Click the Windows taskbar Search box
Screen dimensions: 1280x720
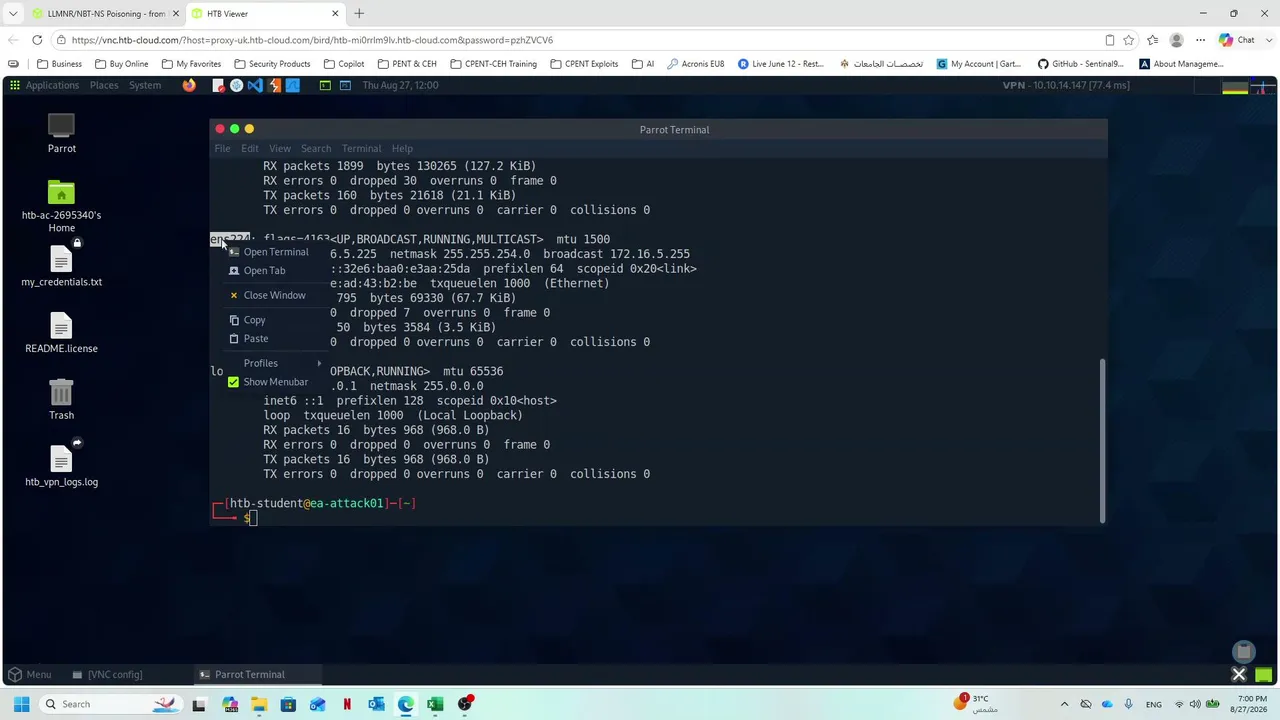[x=110, y=704]
